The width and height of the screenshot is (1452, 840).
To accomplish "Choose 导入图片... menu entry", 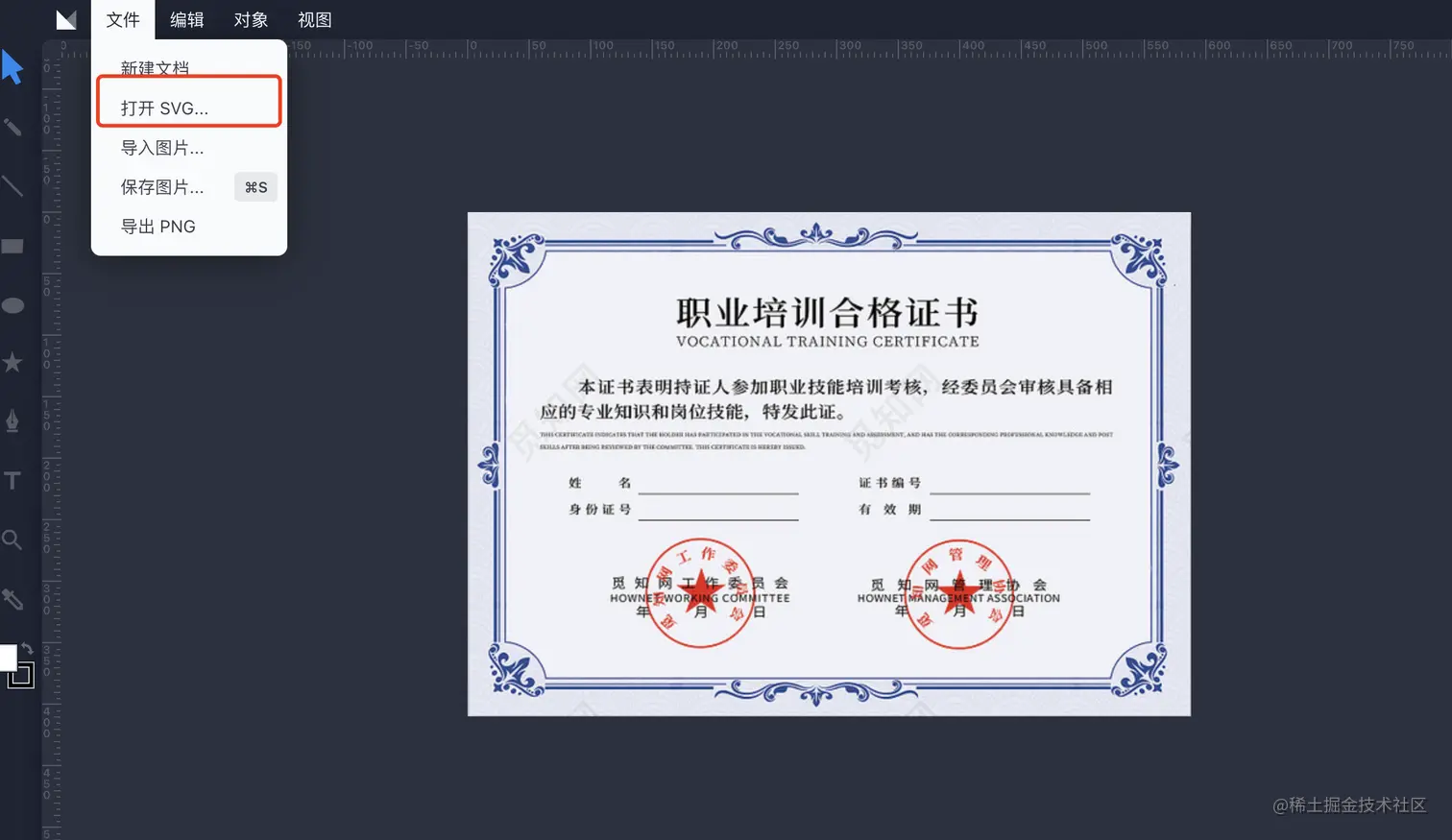I will click(189, 147).
